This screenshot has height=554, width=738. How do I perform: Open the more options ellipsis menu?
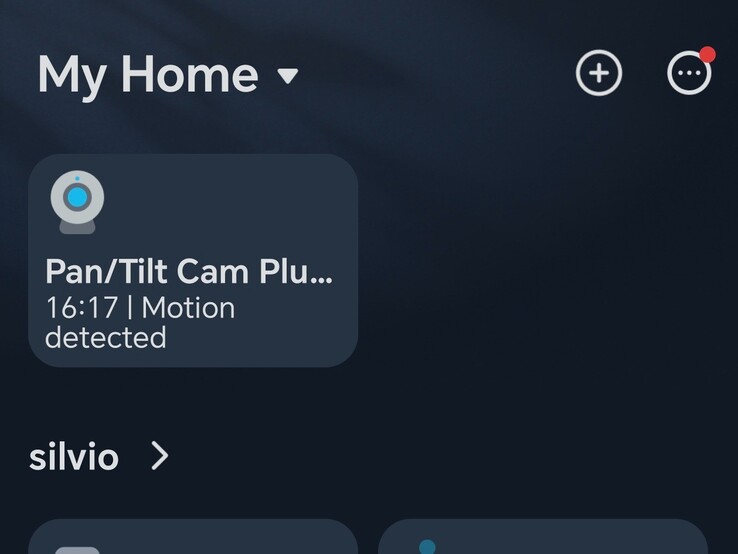689,73
